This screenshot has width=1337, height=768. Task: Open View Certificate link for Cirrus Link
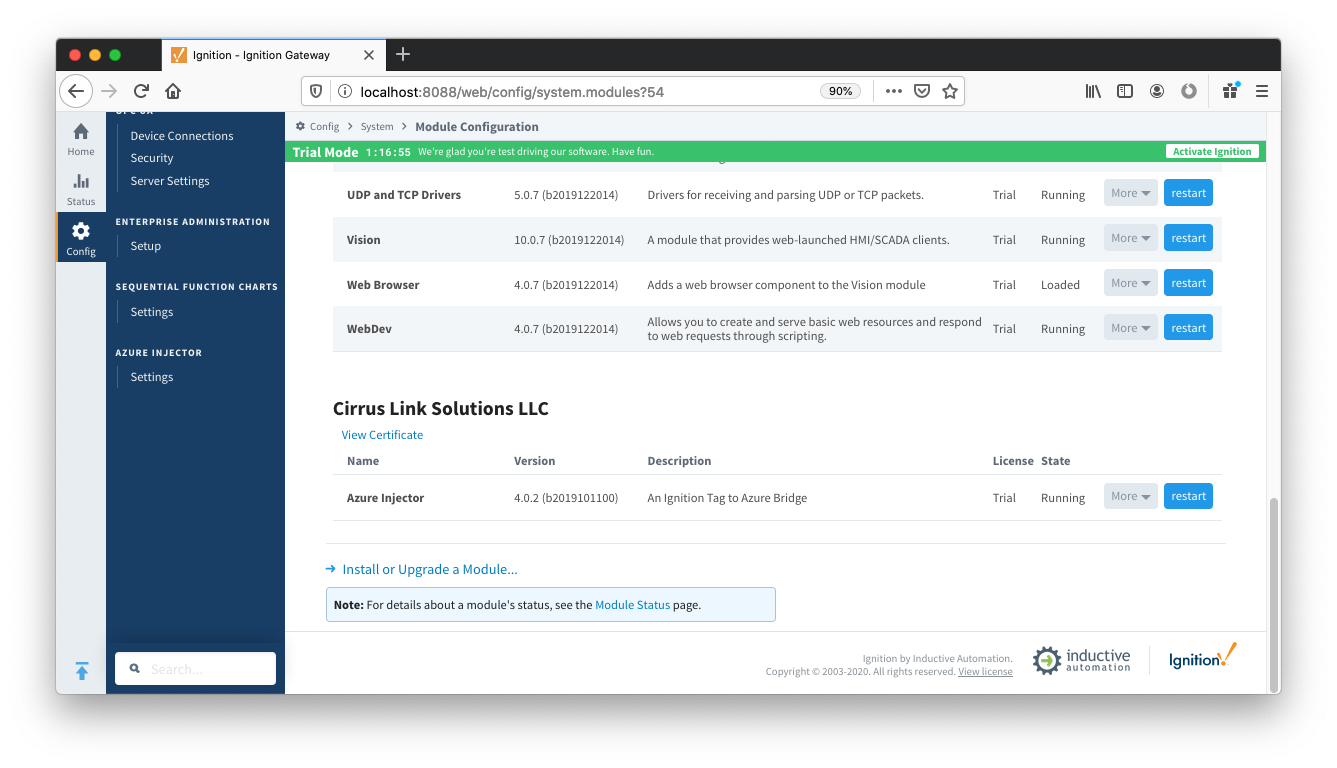coord(382,435)
